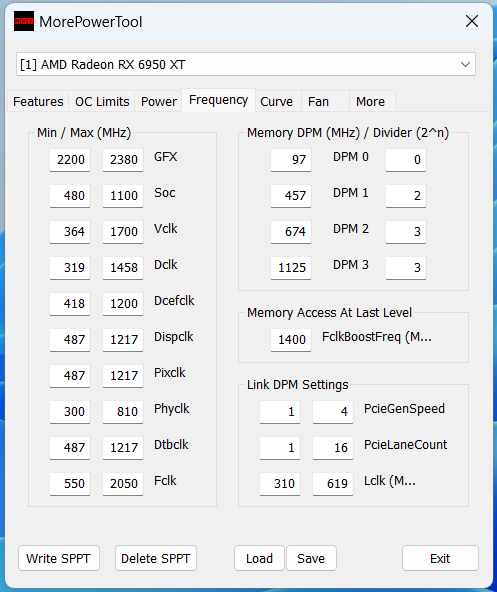
Task: Click the Load button
Action: point(259,558)
